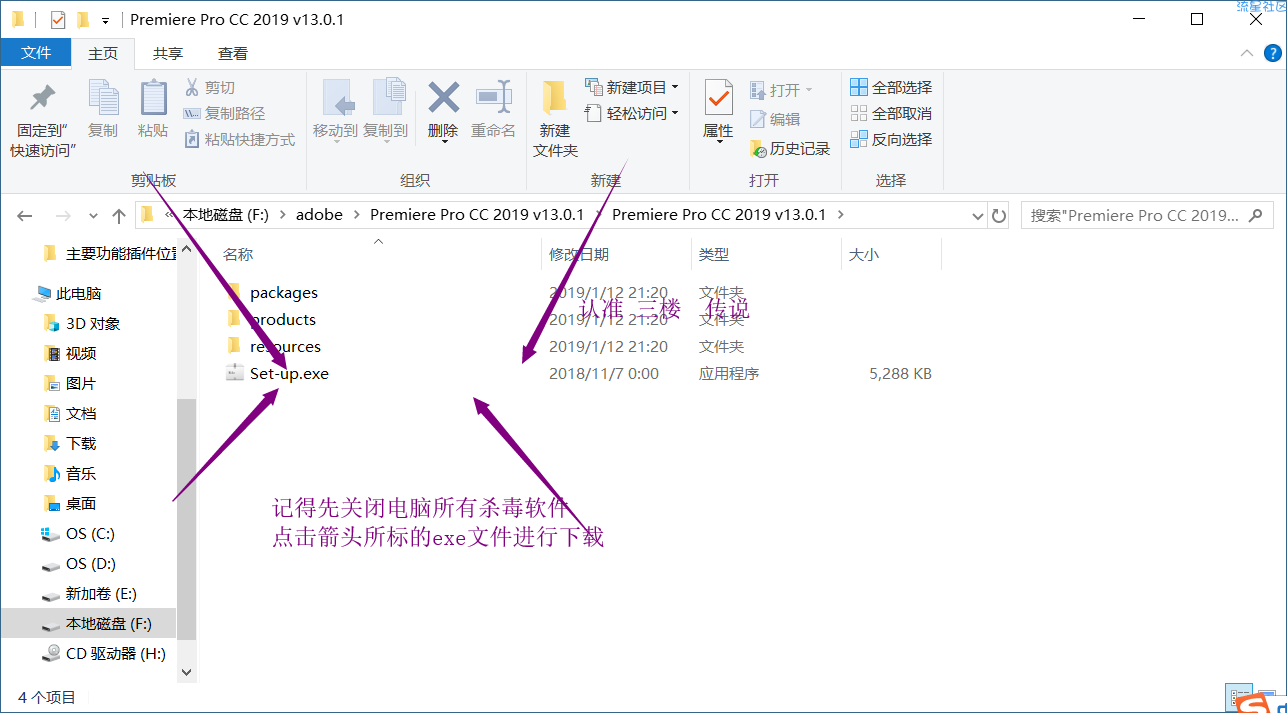The height and width of the screenshot is (713, 1287).
Task: Open the recent locations dropdown arrow
Action: pos(93,215)
